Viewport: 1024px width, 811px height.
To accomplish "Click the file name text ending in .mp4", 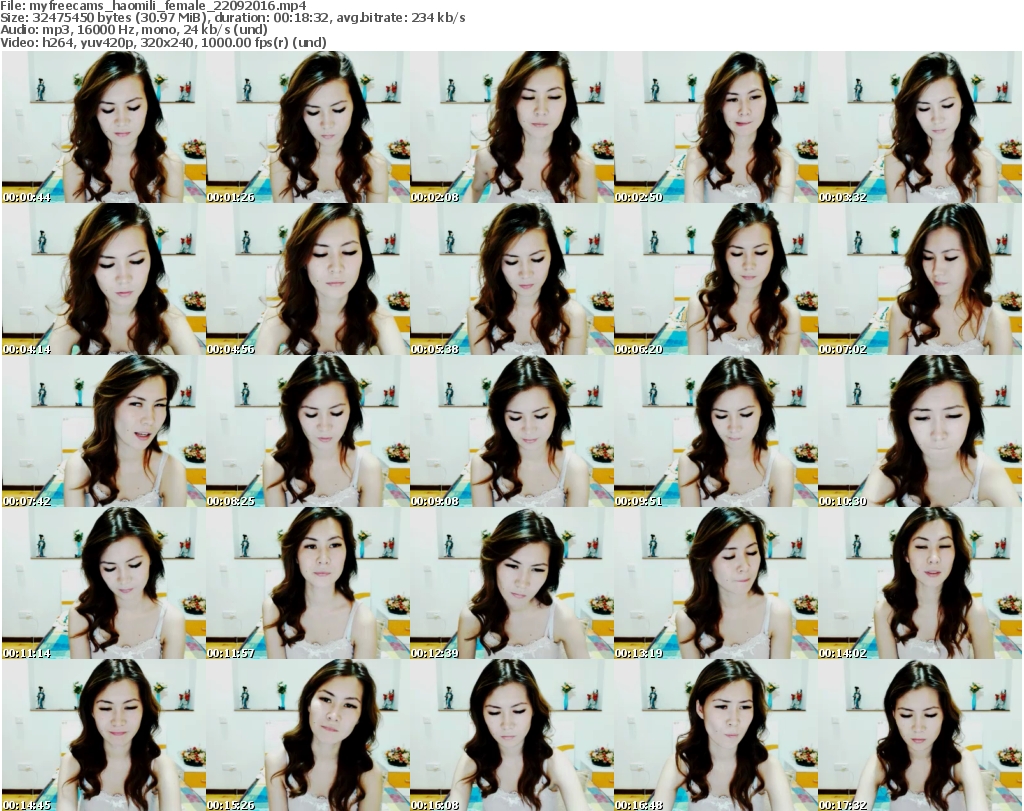I will click(168, 6).
